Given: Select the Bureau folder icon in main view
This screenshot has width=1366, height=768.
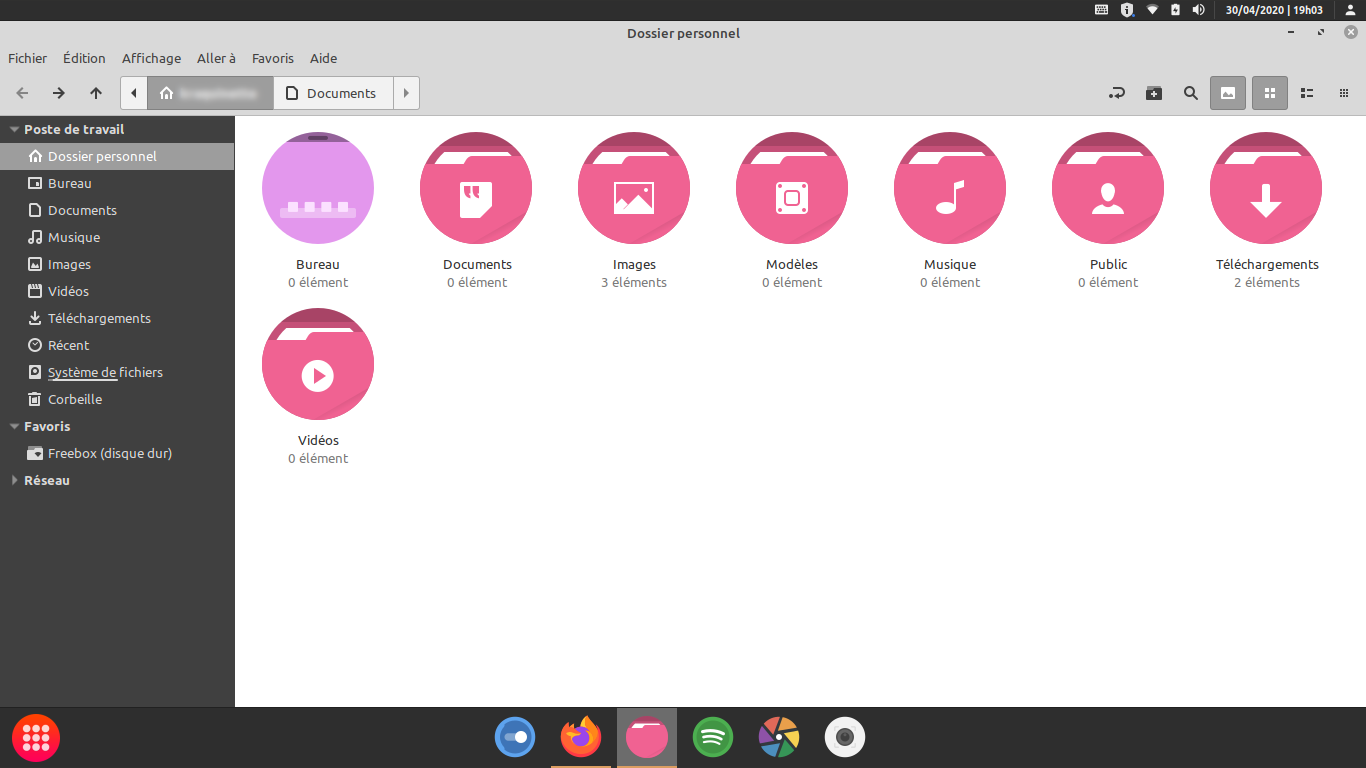Looking at the screenshot, I should tap(318, 188).
